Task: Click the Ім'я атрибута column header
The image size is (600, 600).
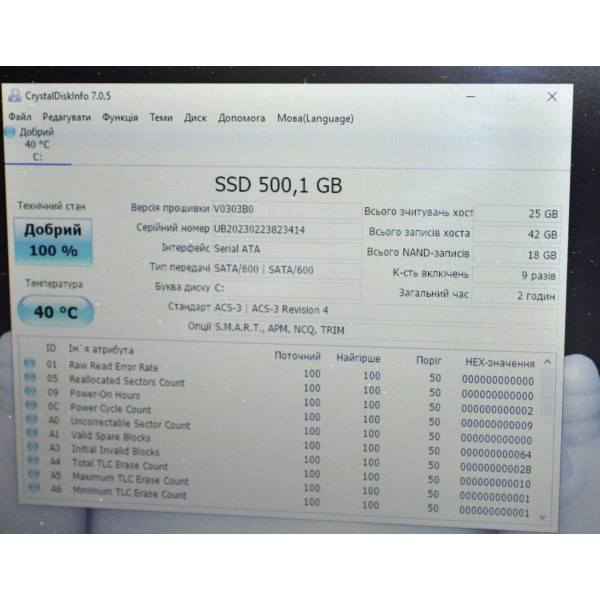Action: (101, 349)
